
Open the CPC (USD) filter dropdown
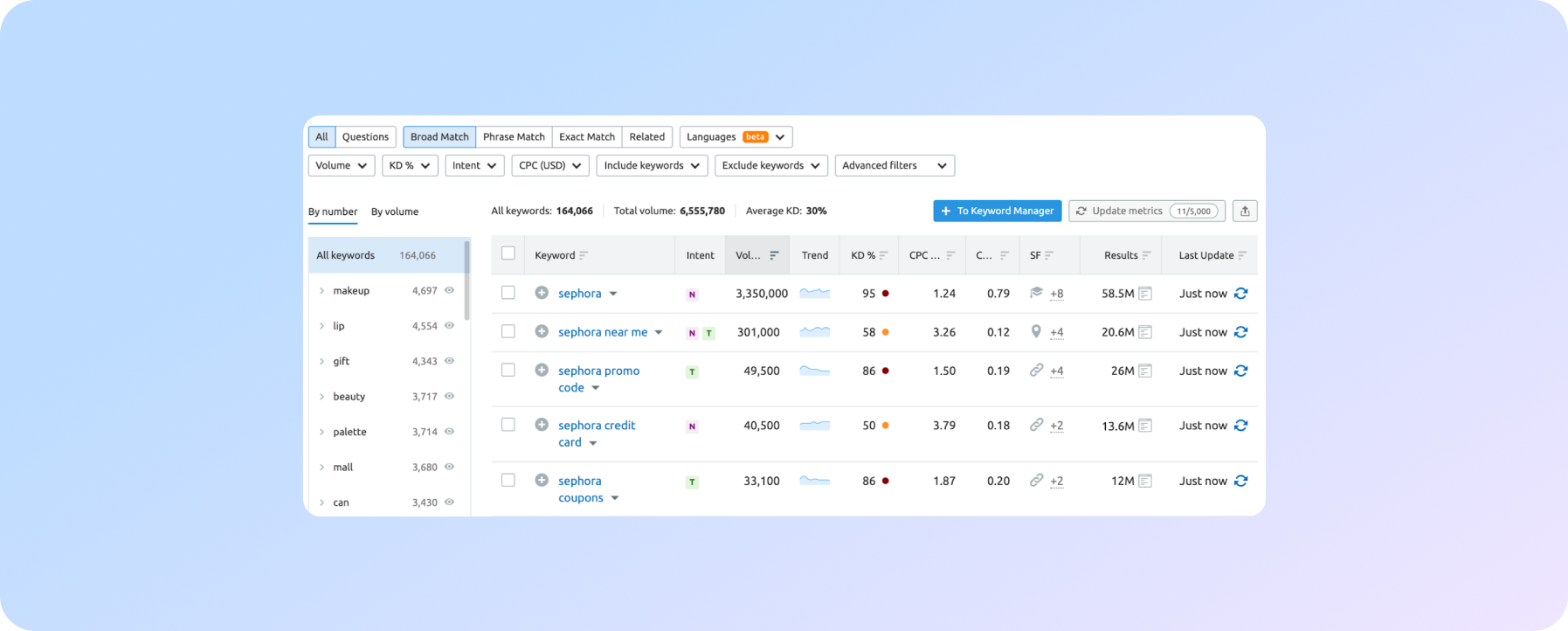click(x=550, y=165)
